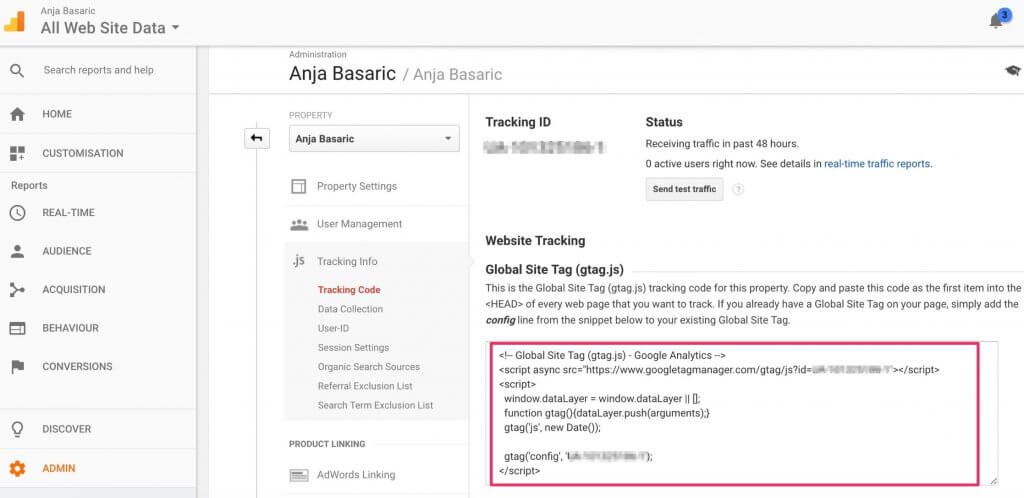Screen dimensions: 1024x498
Task: Click the search magnifier icon
Action: click(x=18, y=70)
